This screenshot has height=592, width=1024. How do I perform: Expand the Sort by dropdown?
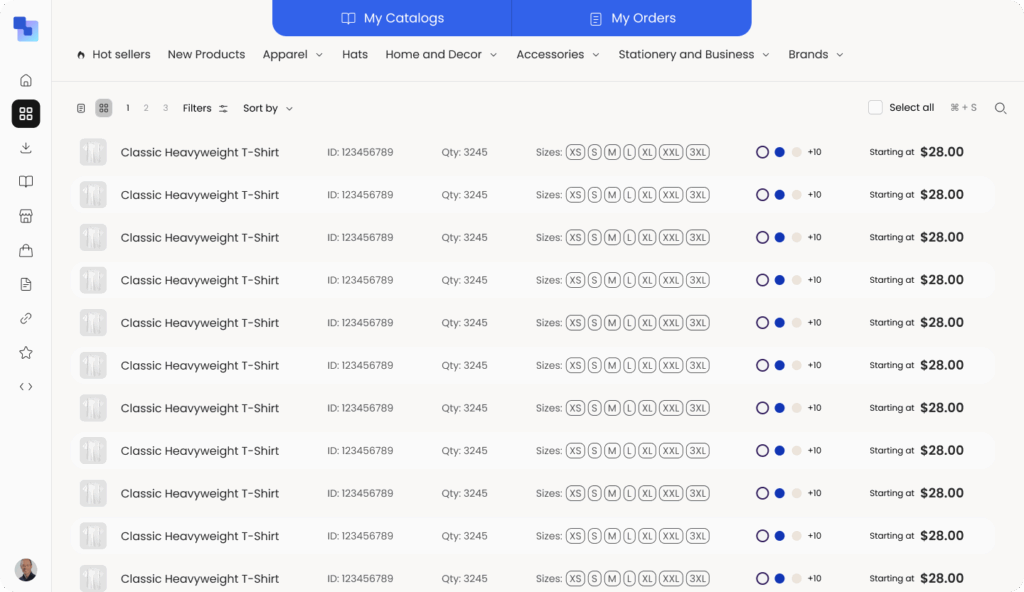[x=267, y=108]
